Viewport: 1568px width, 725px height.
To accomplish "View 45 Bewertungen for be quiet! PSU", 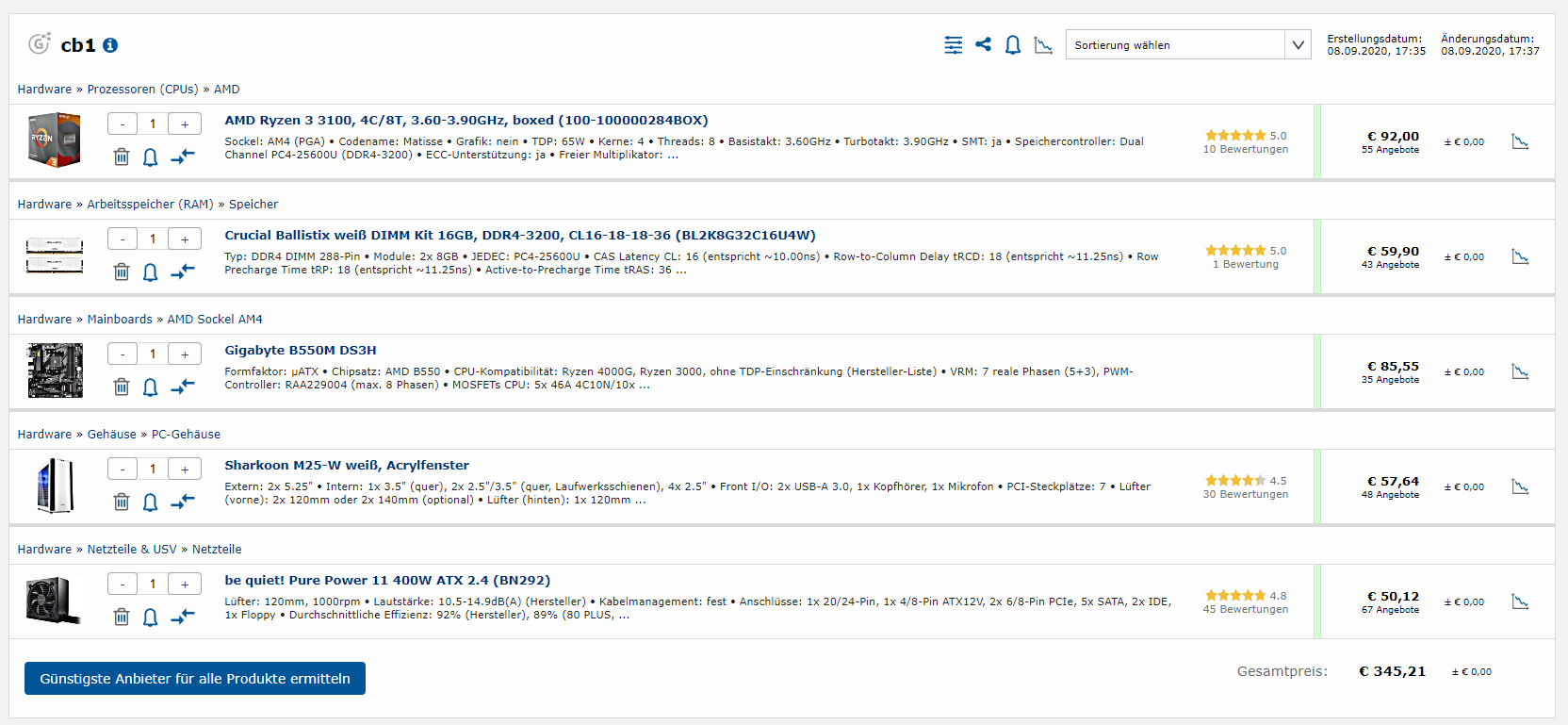I will (1245, 609).
